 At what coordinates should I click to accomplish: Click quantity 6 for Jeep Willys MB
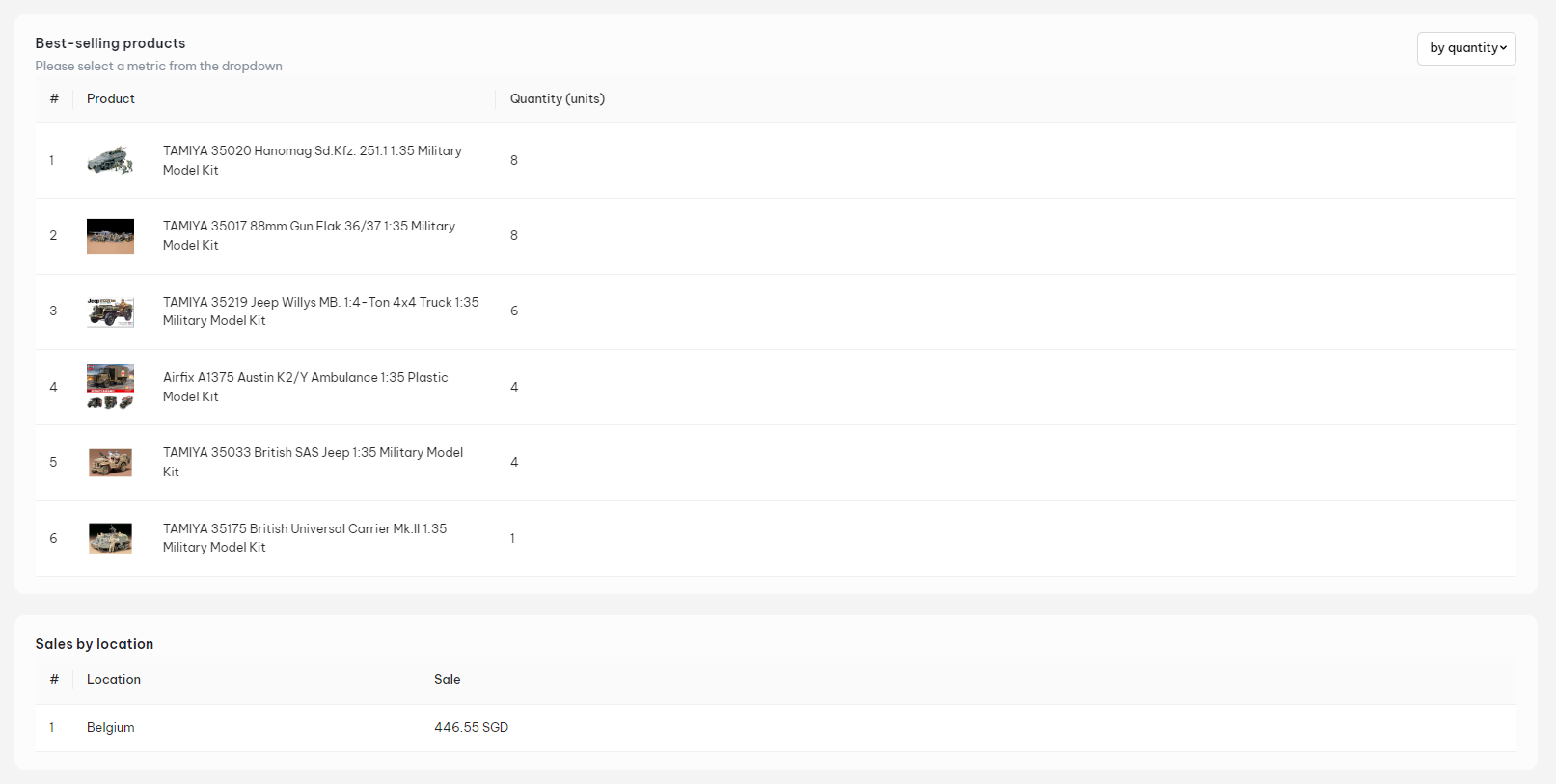(514, 311)
